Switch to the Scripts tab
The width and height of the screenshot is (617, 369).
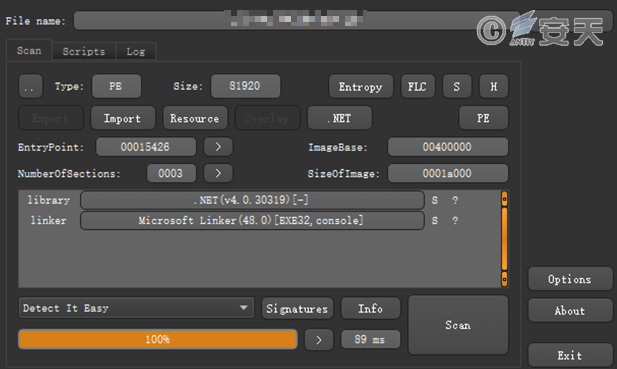pyautogui.click(x=84, y=52)
